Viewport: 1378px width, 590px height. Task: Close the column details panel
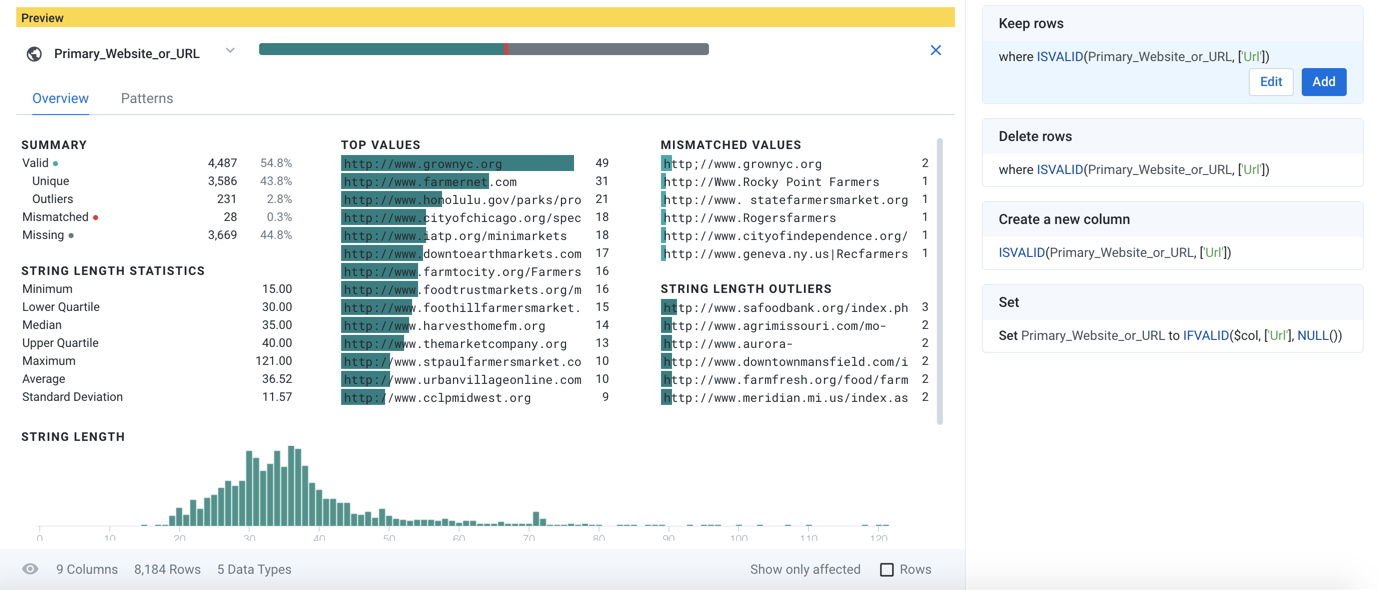tap(935, 50)
